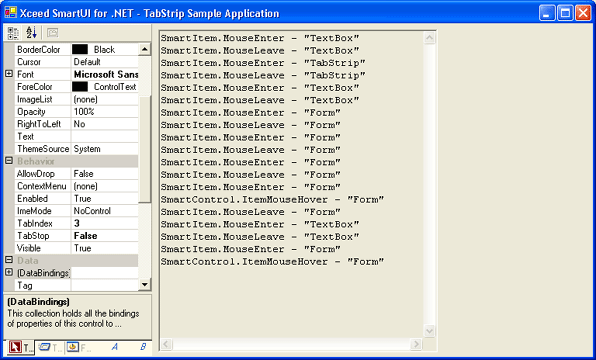Viewport: 596px width, 360px height.
Task: Click the ImeMode 'NoControl' value
Action: [92, 211]
